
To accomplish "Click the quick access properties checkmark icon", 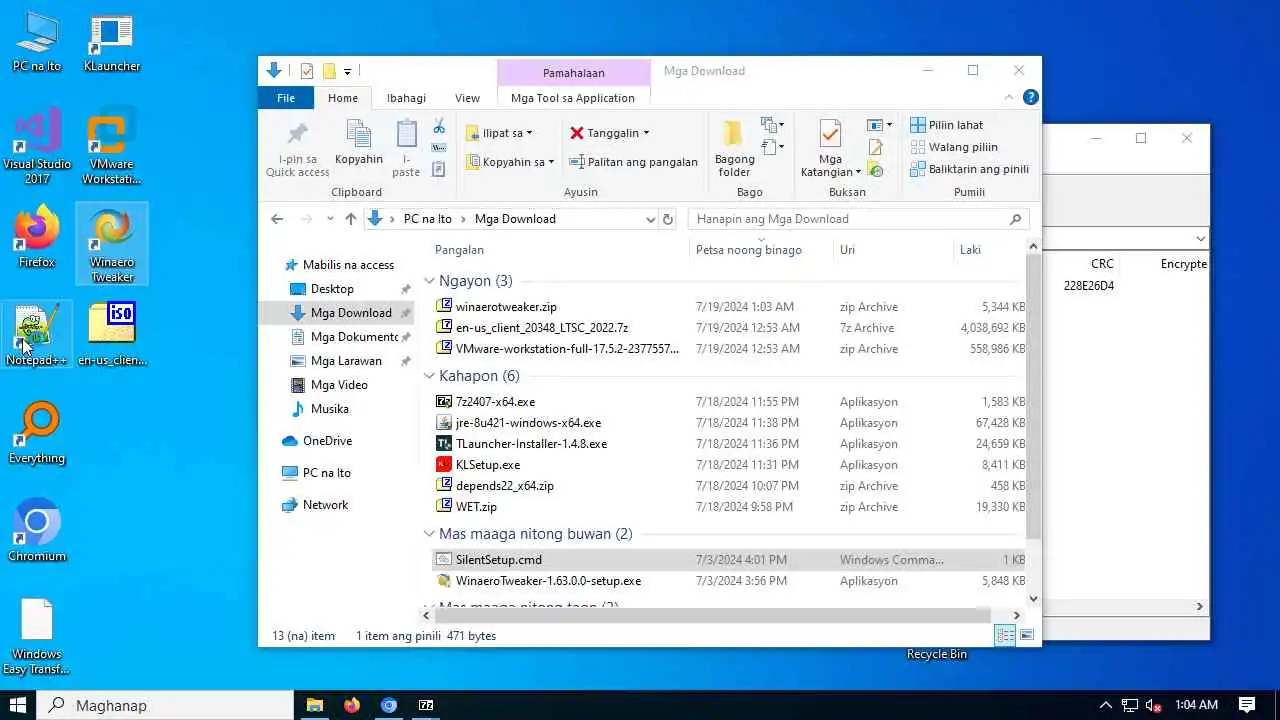I will (x=307, y=71).
